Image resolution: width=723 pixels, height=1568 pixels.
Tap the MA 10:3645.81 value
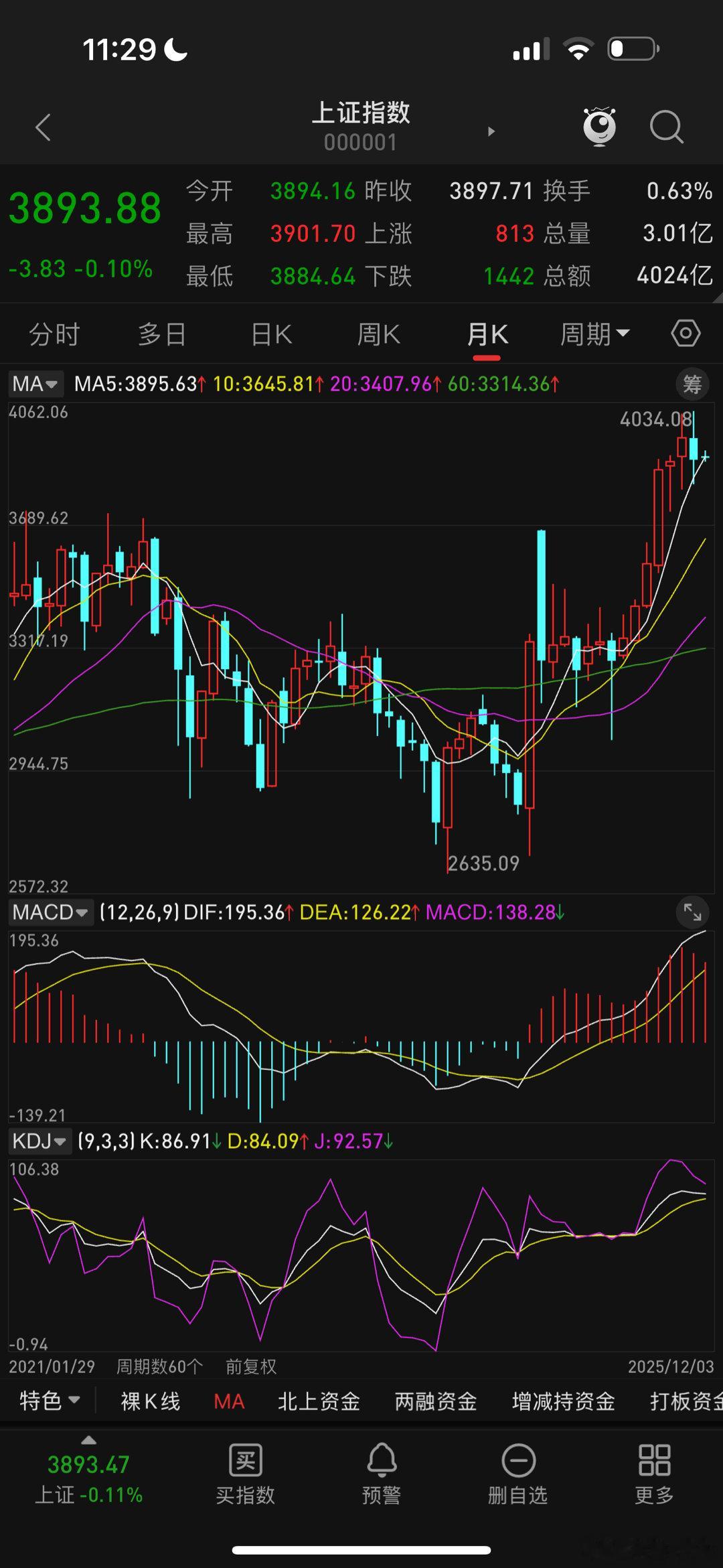[268, 384]
